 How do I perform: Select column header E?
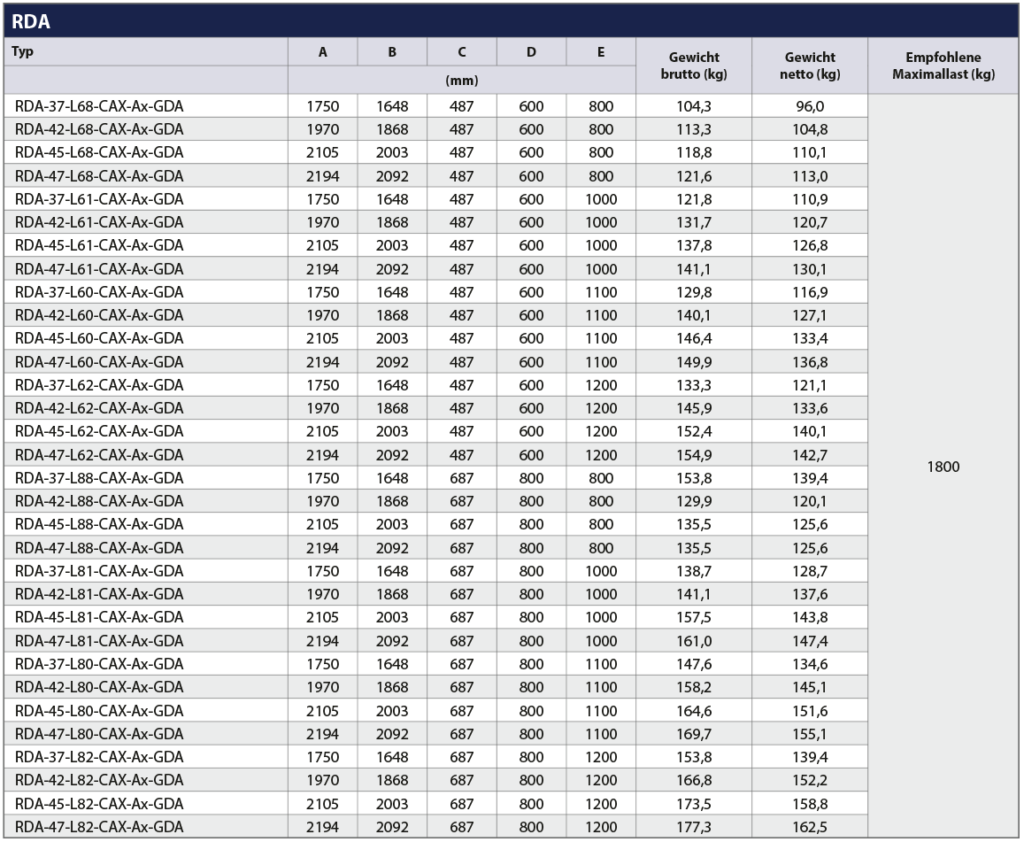click(600, 52)
